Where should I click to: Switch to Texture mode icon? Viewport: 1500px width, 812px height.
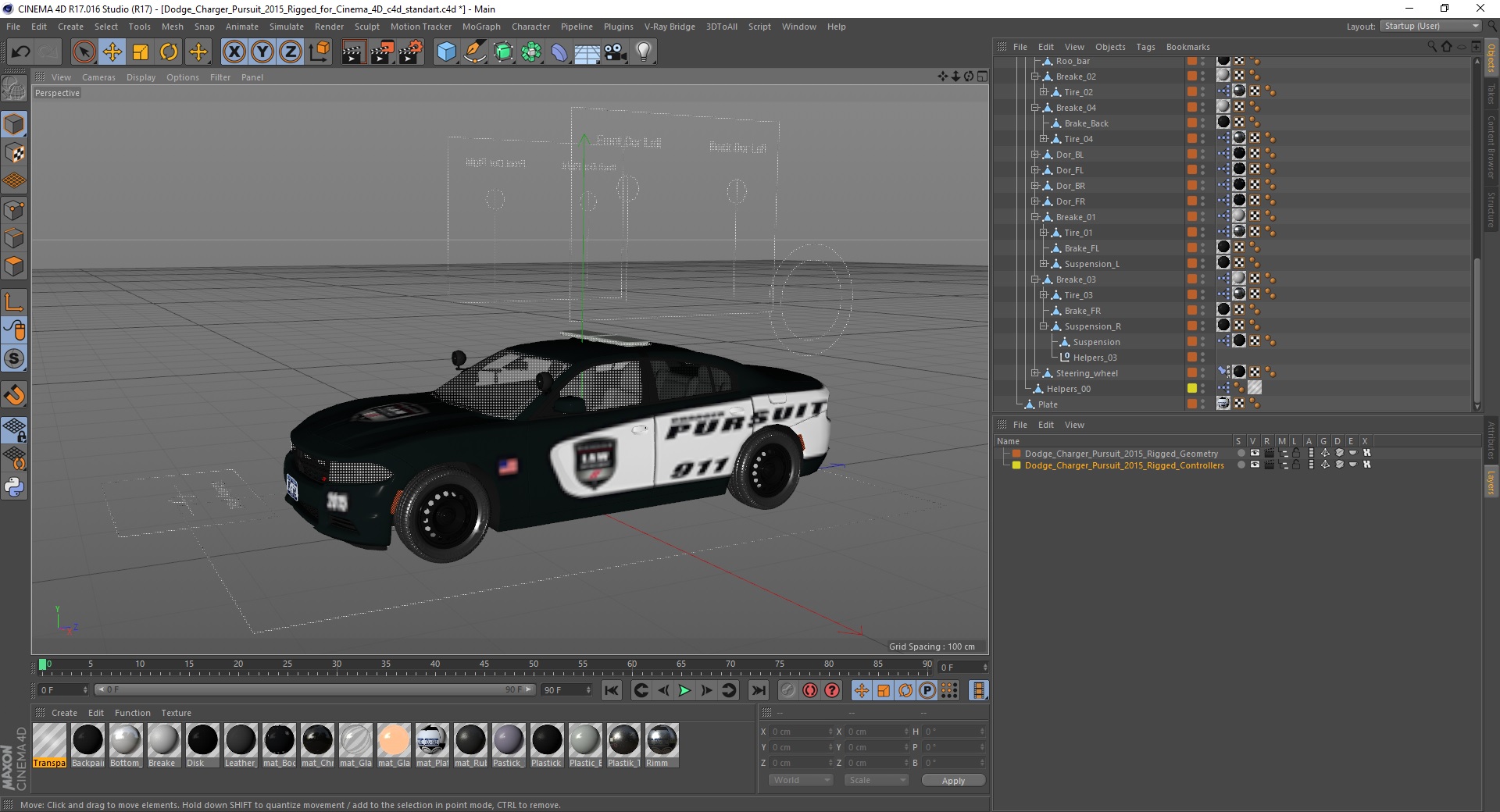(14, 153)
